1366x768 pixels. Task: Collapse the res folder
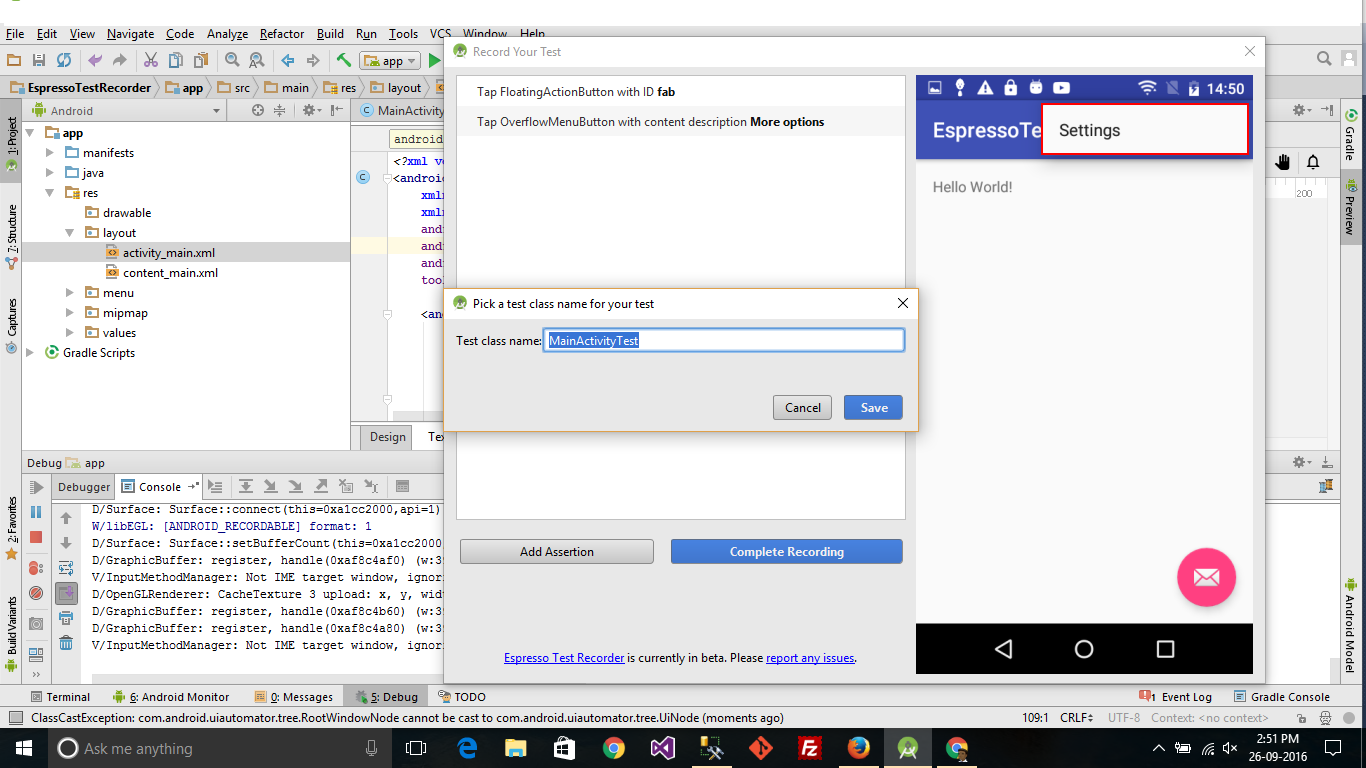50,193
